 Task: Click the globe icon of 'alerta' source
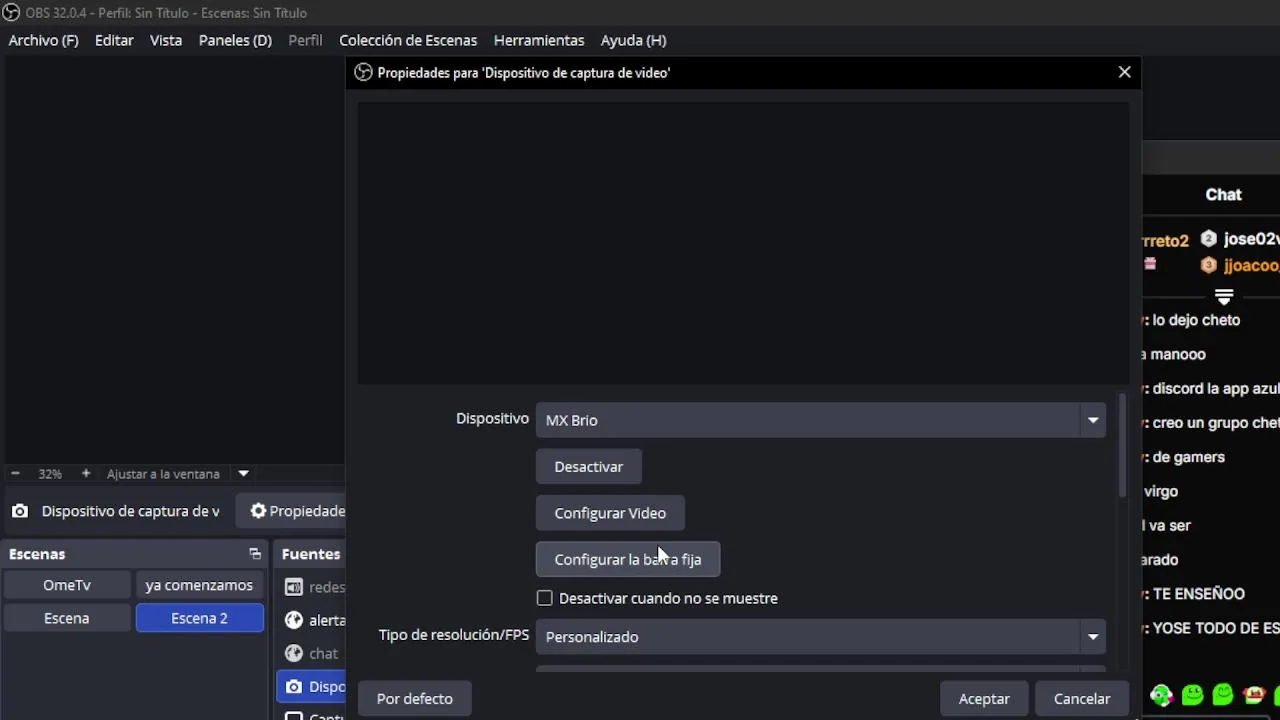(293, 620)
